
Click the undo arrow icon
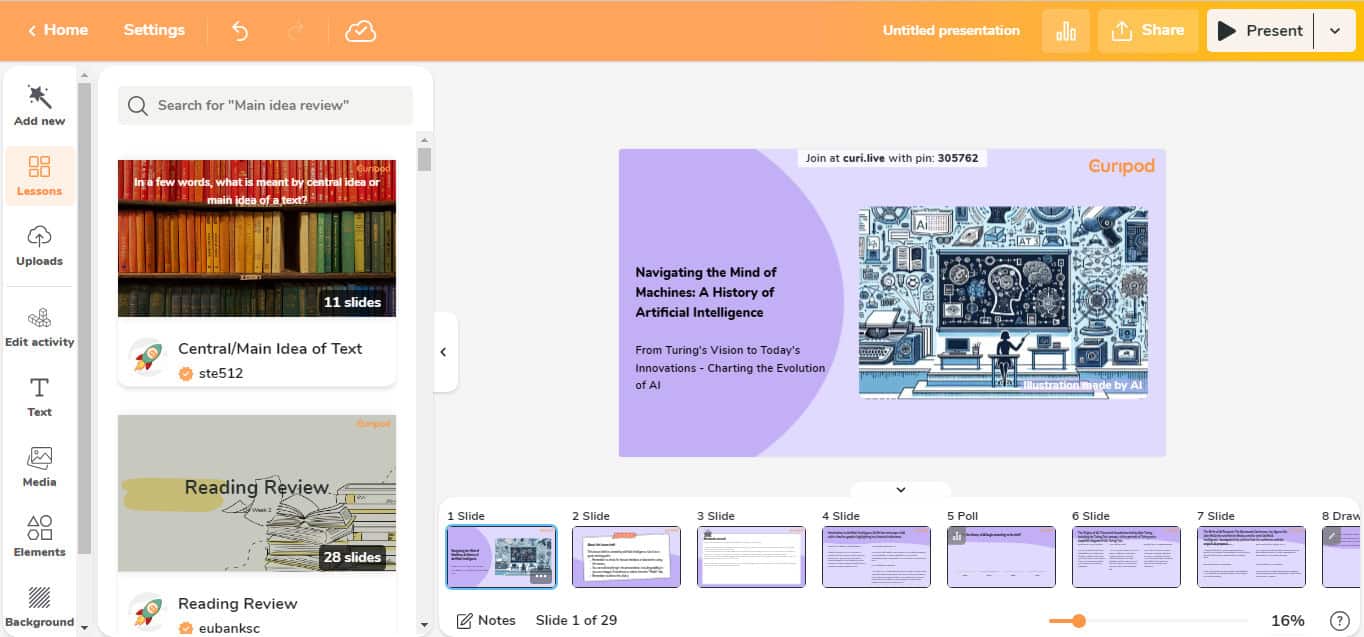click(x=240, y=31)
